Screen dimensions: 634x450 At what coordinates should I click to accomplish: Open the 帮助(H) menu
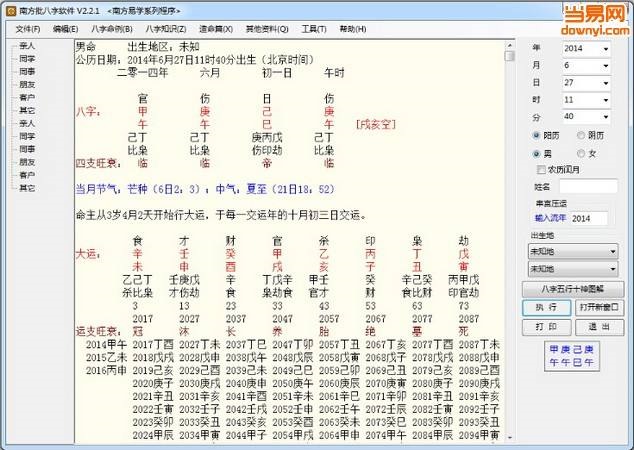pos(353,29)
